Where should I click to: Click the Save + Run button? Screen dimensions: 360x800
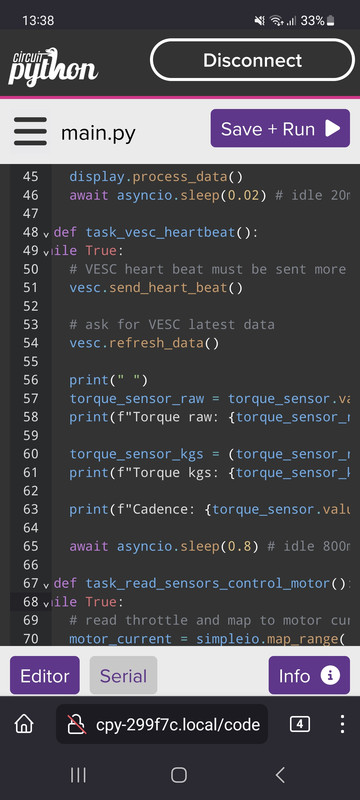tap(280, 129)
